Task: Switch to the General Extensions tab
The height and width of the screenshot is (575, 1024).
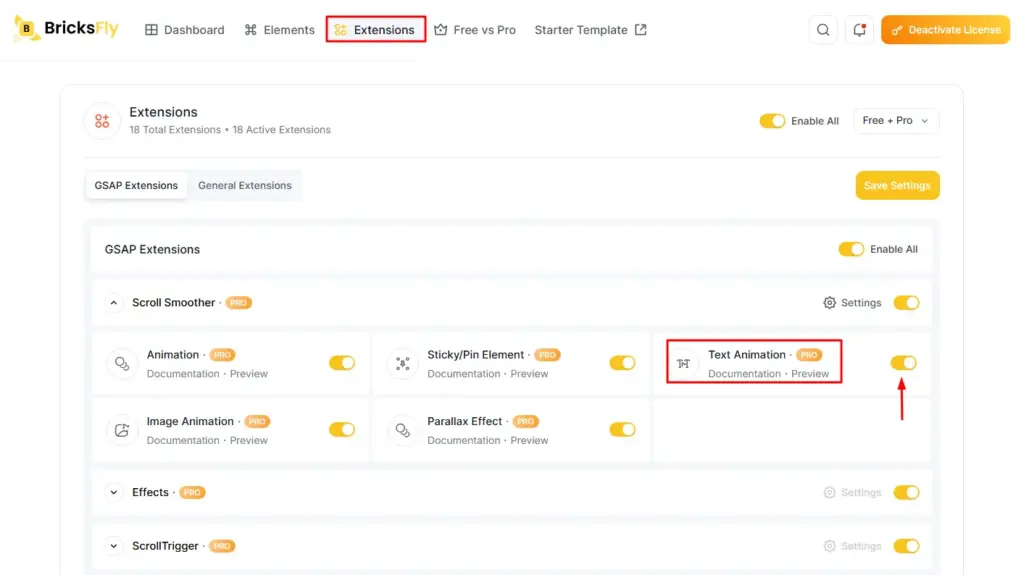Action: click(x=245, y=186)
